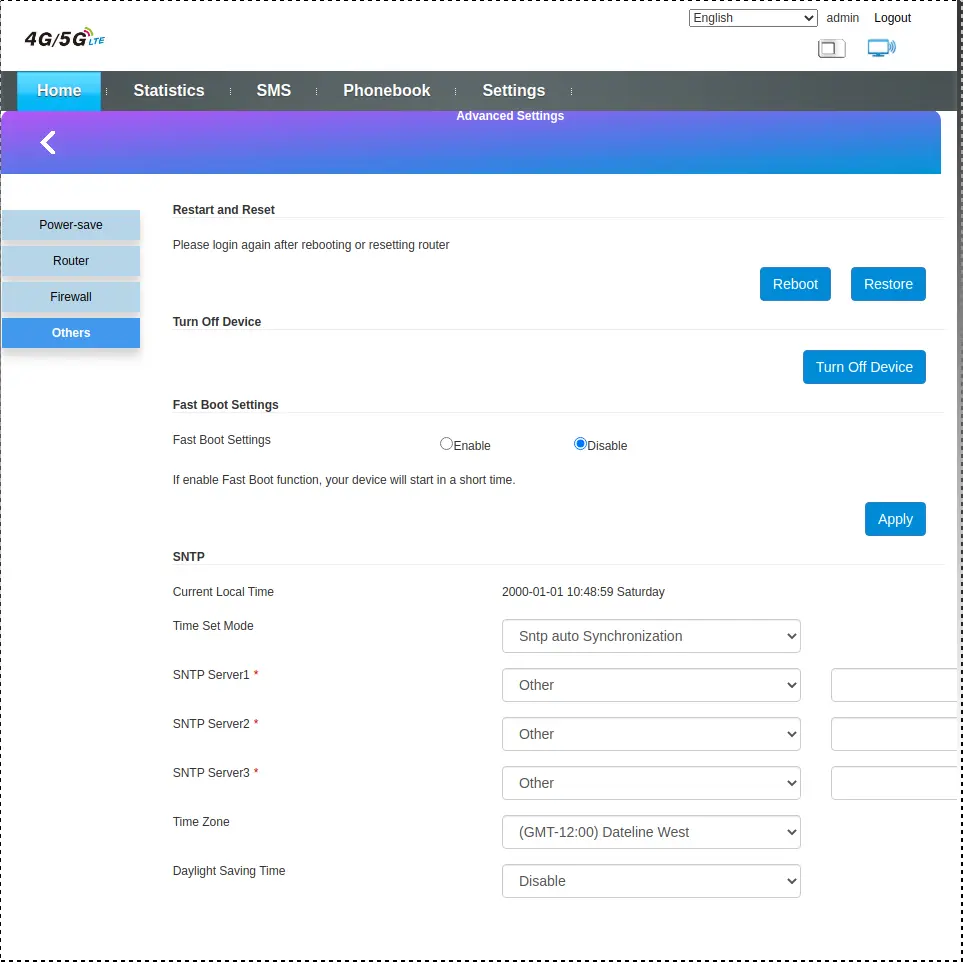Open the Phonebook tab
This screenshot has height=962, width=963.
click(386, 91)
